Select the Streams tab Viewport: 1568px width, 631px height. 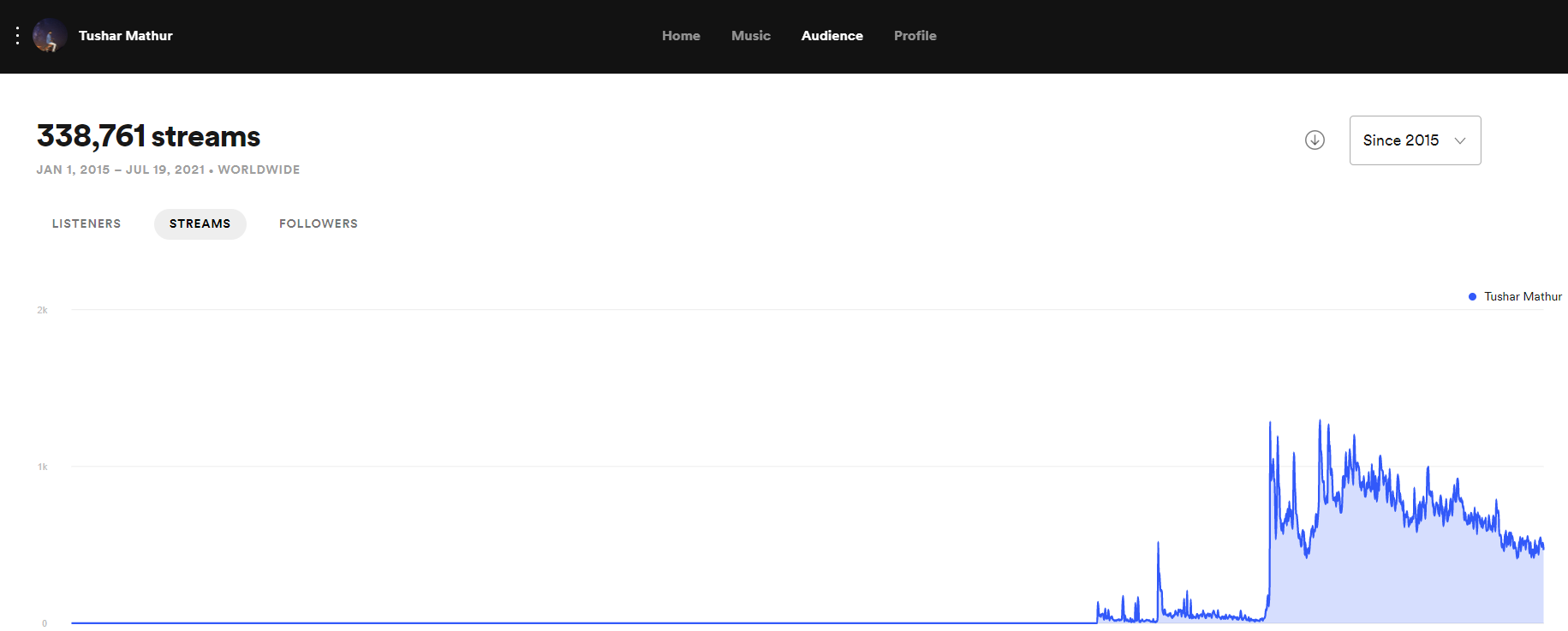tap(200, 223)
